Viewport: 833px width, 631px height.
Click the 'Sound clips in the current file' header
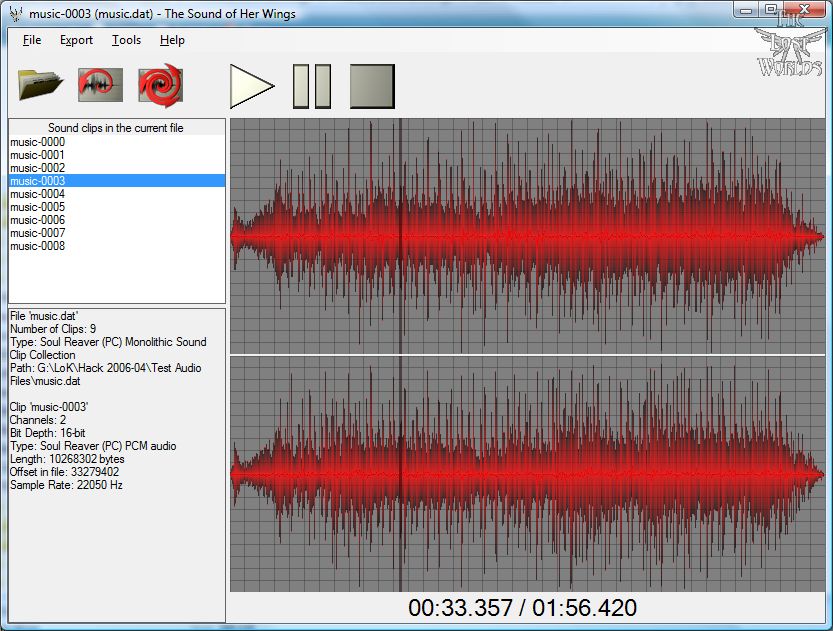click(x=116, y=128)
